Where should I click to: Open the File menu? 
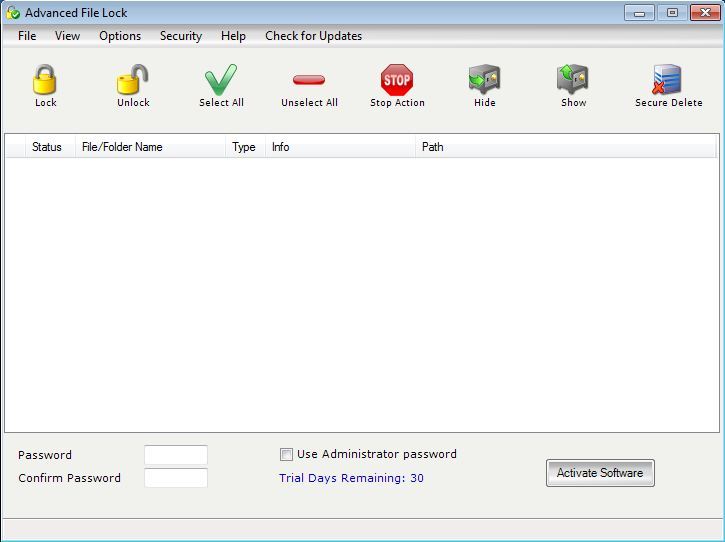tap(27, 36)
